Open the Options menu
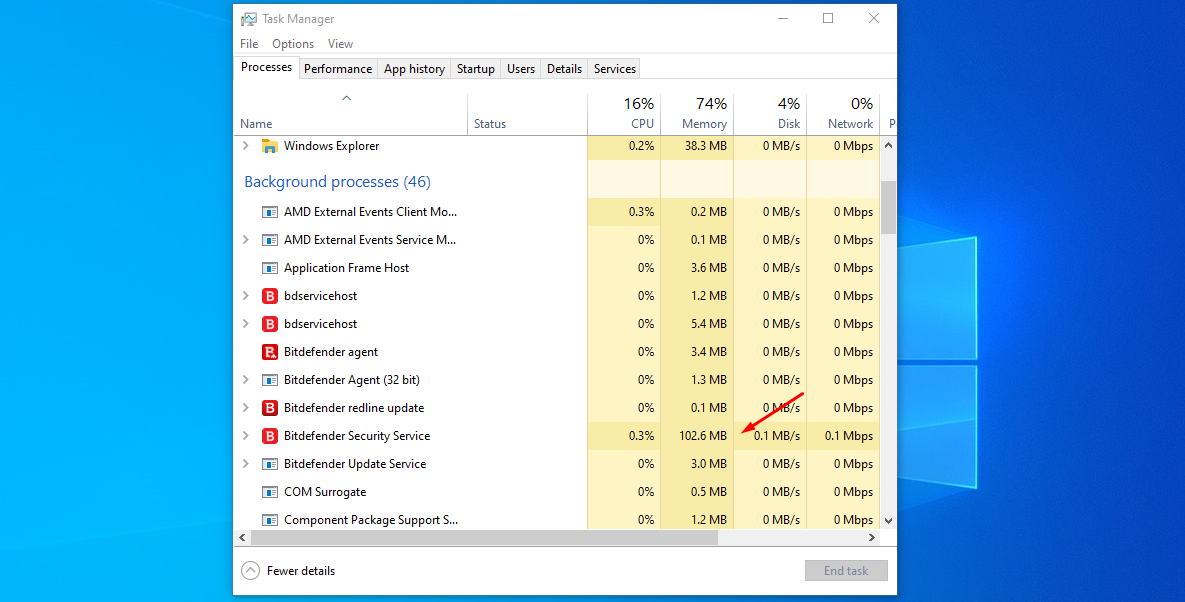Screen dimensions: 1185x602 (293, 44)
